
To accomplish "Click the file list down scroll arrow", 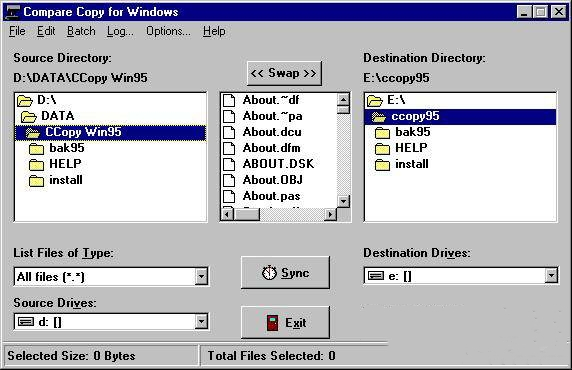I will coord(343,201).
